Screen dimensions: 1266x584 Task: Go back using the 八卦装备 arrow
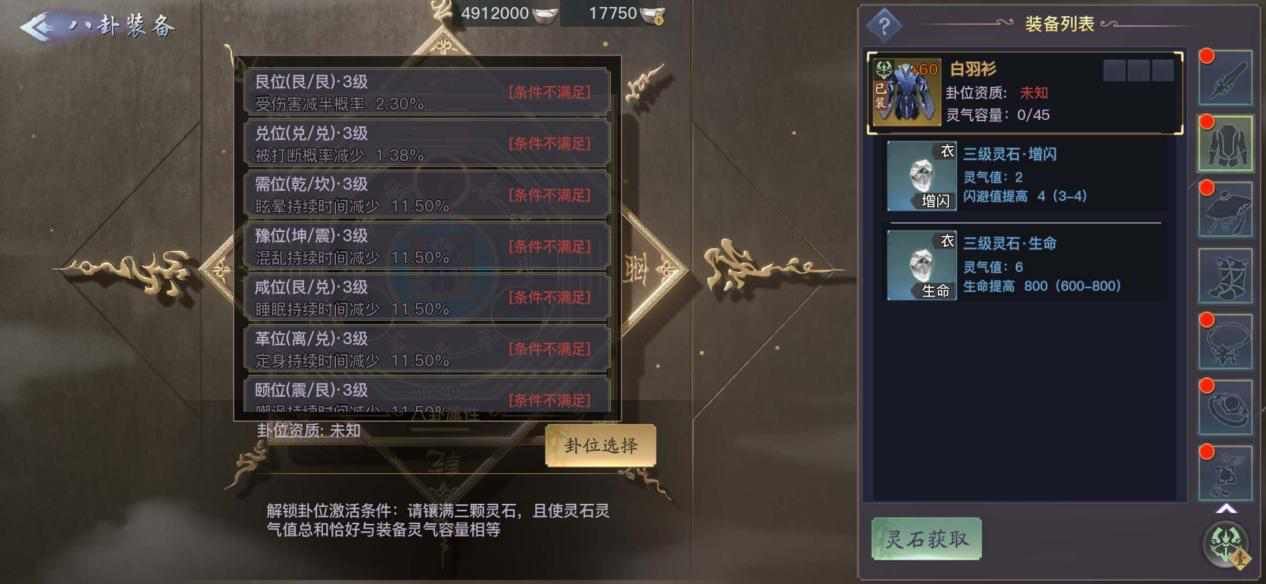pos(42,26)
